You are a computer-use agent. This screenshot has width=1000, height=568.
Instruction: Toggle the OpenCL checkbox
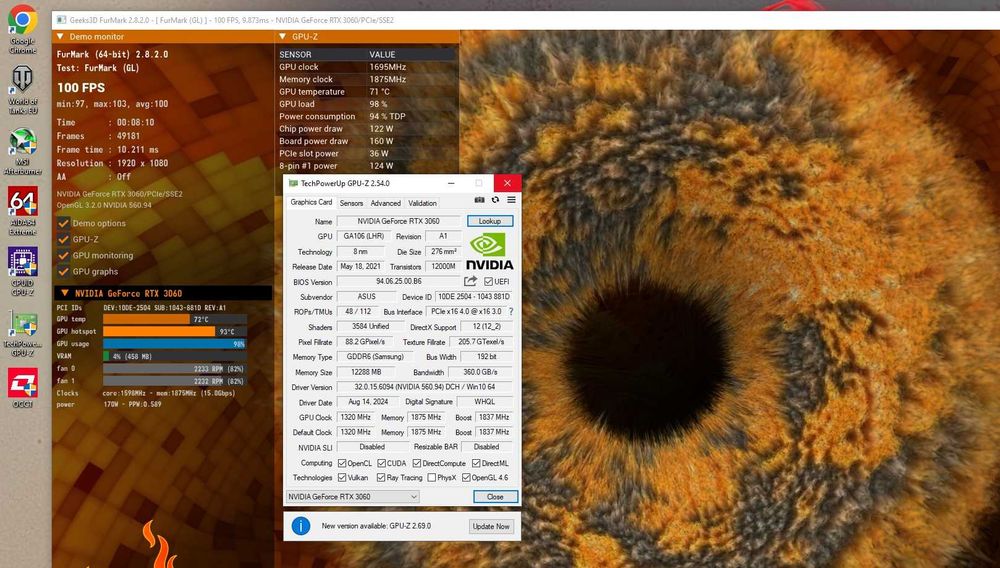(x=342, y=463)
